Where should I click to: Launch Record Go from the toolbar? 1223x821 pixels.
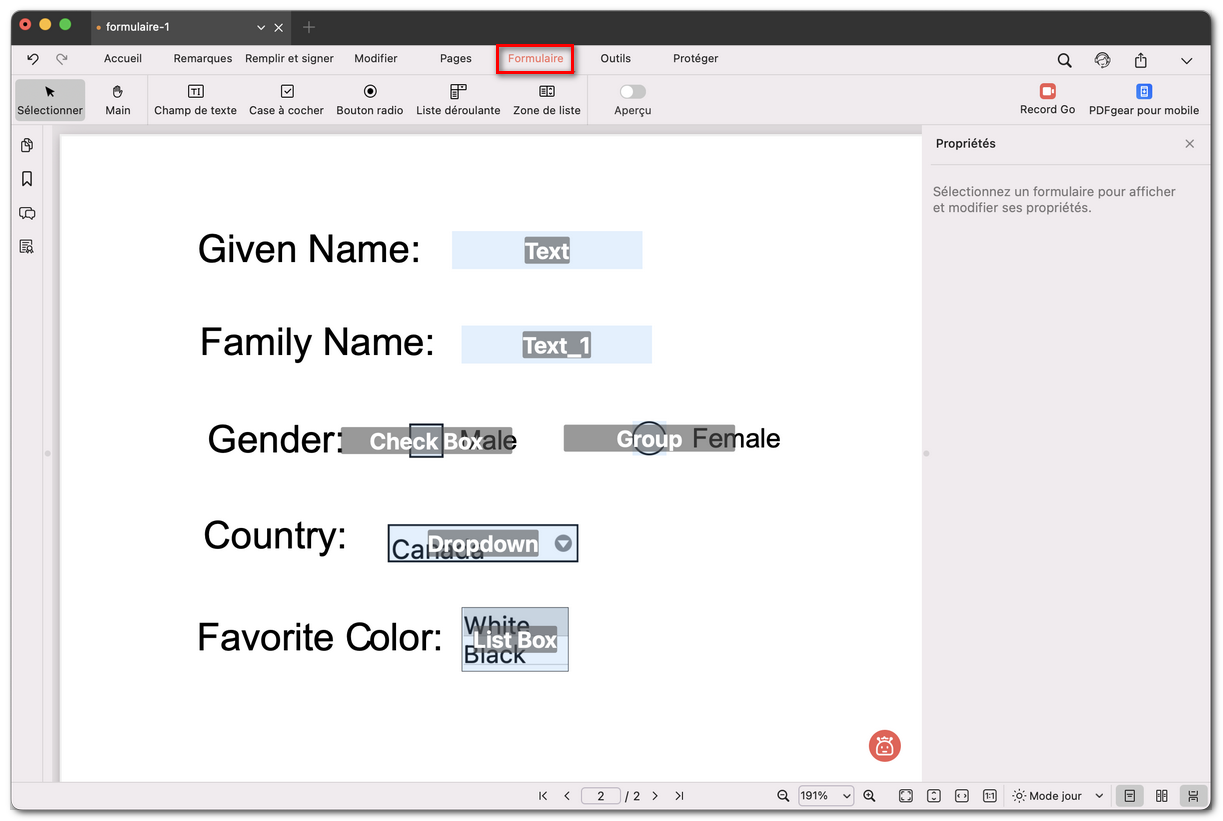click(1047, 100)
